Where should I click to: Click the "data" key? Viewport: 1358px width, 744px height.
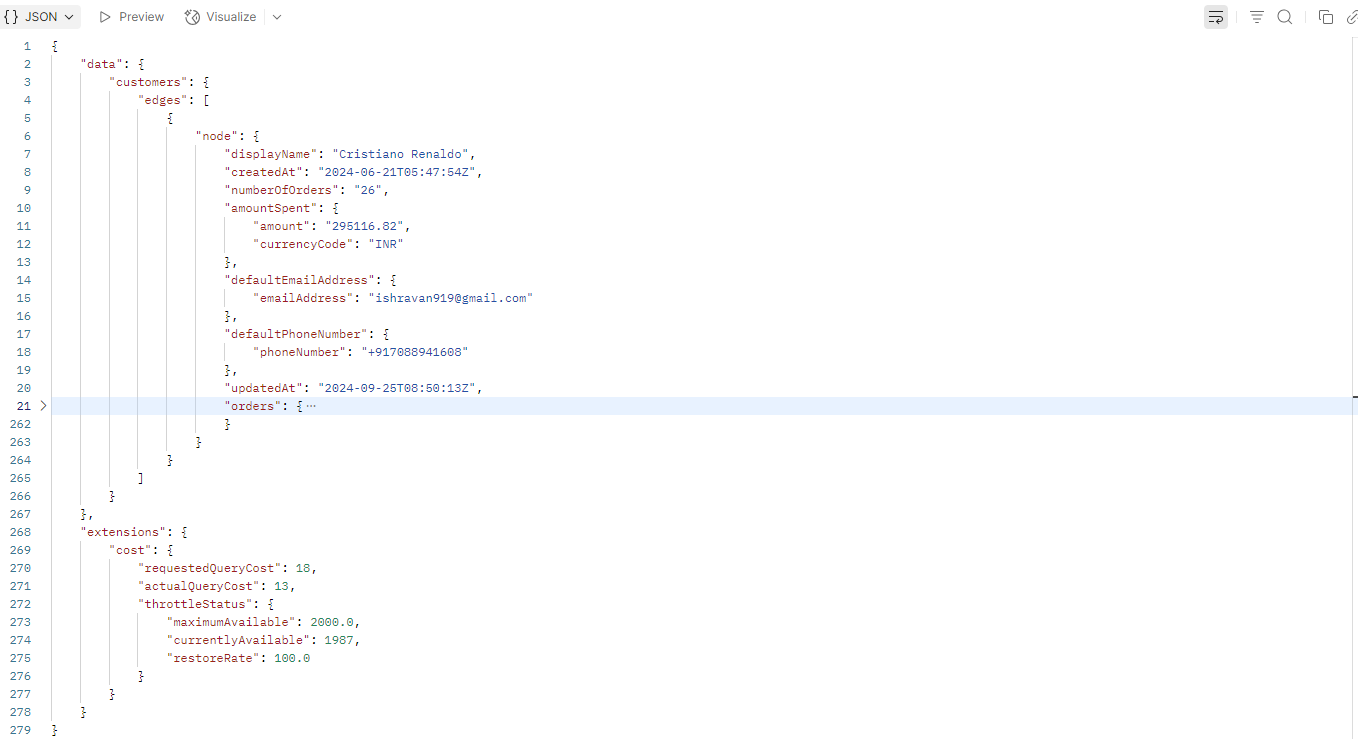(x=103, y=64)
